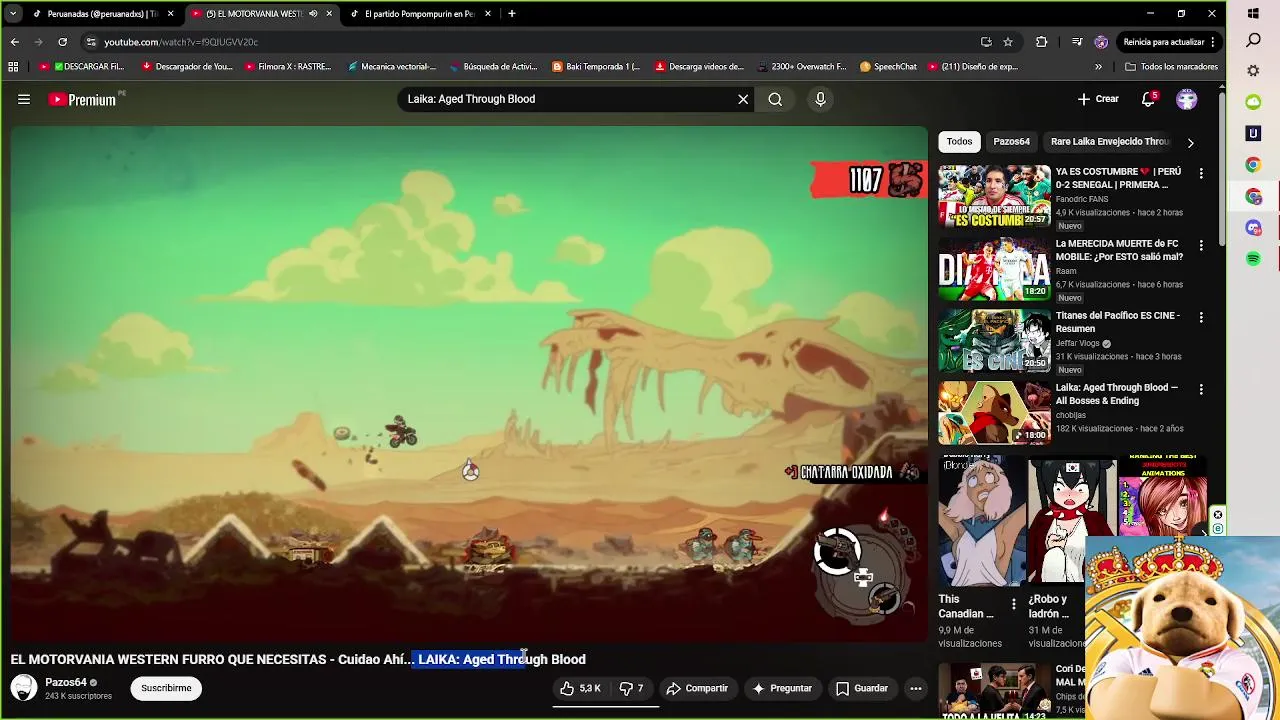This screenshot has width=1280, height=720.
Task: Open Laika All Bosses & Ending thumbnail
Action: pyautogui.click(x=994, y=413)
